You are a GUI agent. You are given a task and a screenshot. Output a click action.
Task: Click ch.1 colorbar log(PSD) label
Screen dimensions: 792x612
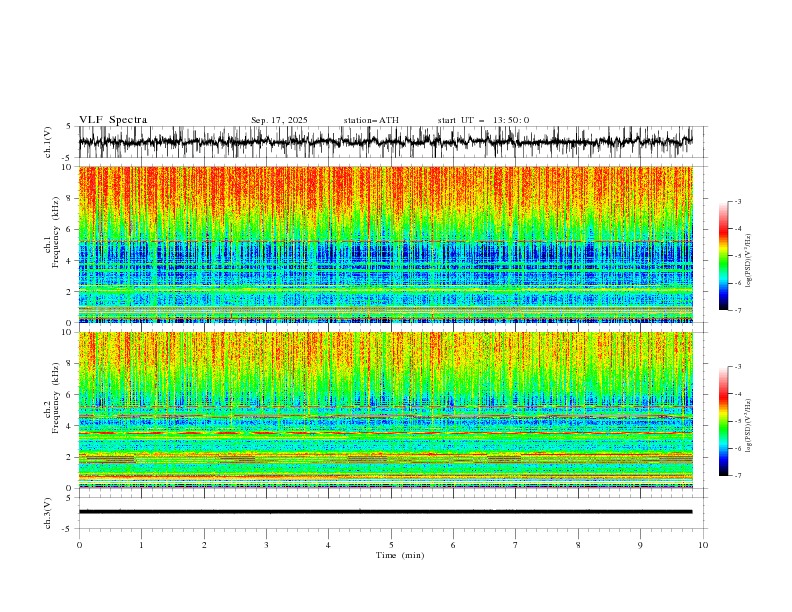pyautogui.click(x=749, y=261)
